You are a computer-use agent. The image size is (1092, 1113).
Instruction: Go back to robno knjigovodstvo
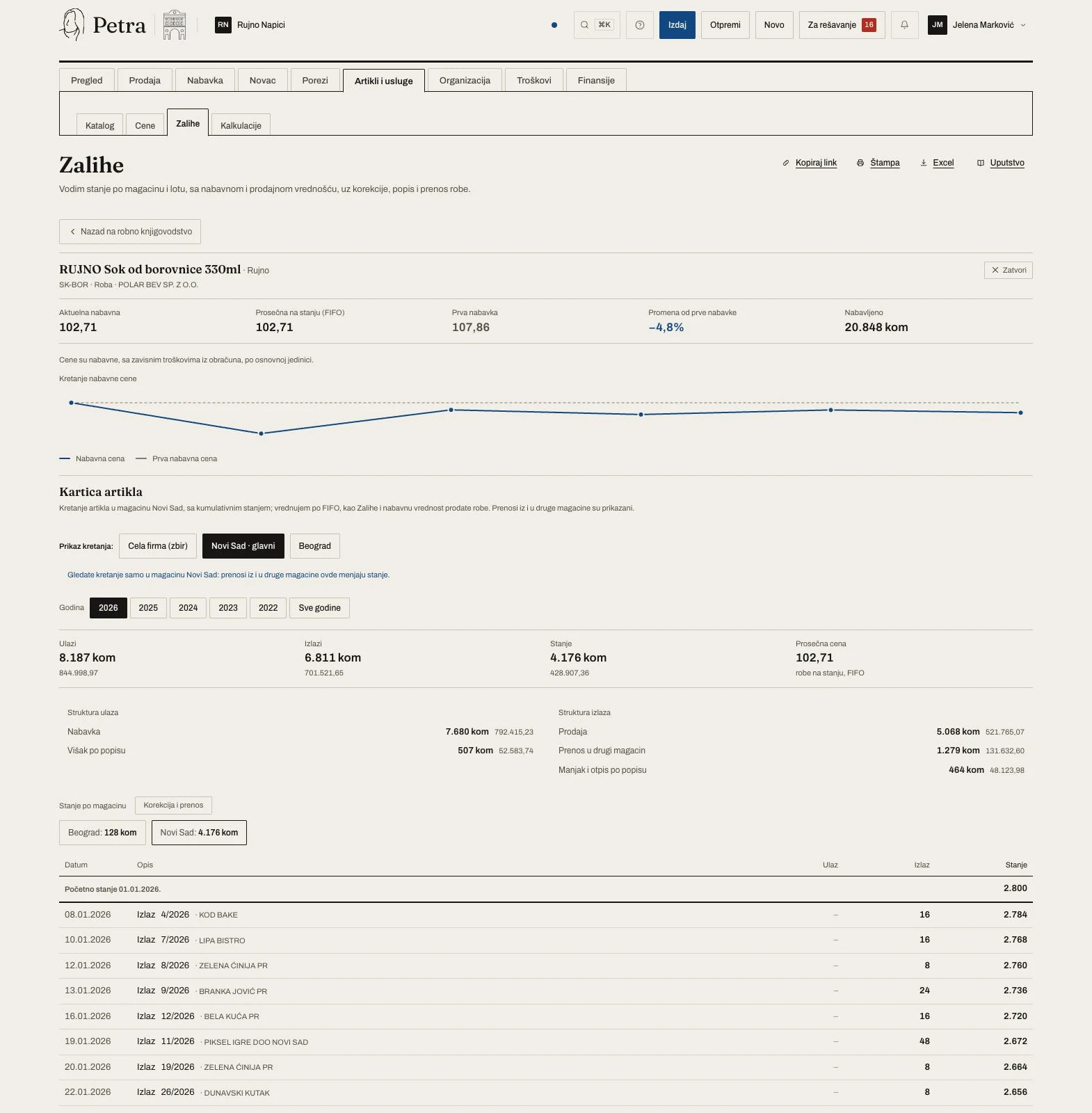pos(130,232)
